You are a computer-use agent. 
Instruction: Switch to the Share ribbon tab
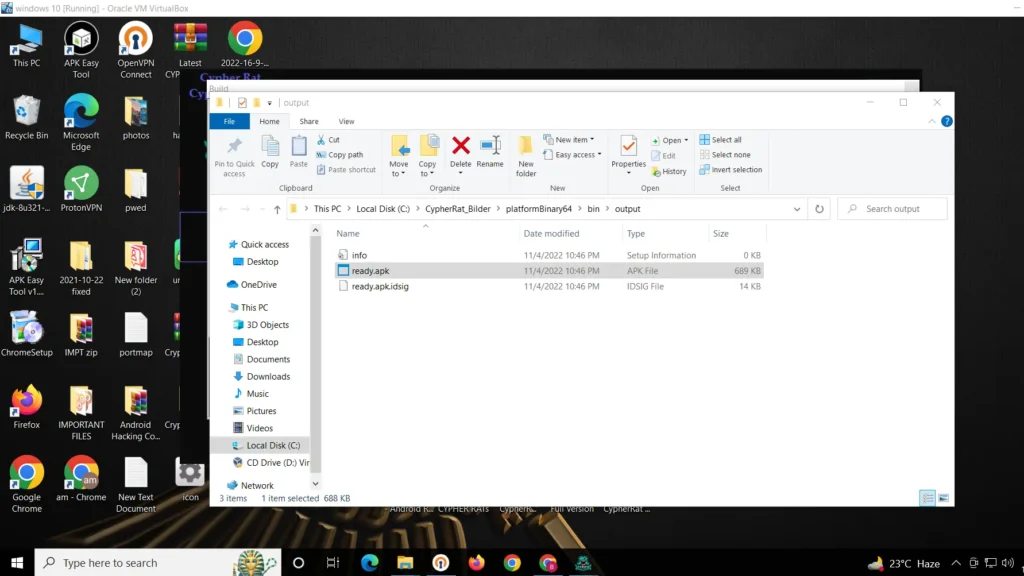(x=309, y=121)
